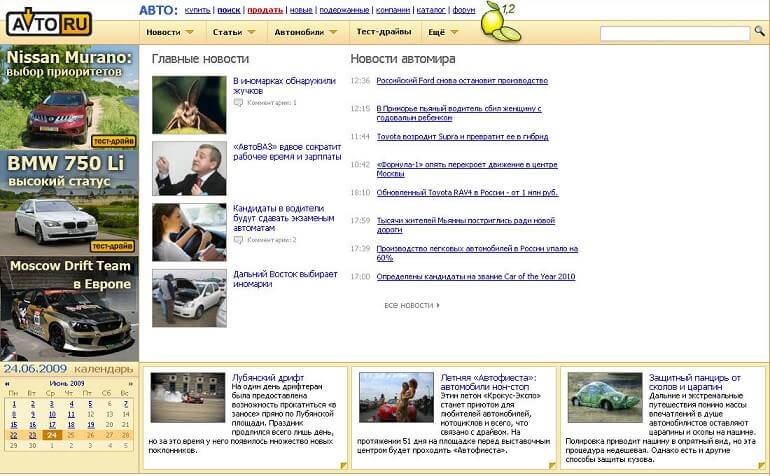Open Защитный панцирь от сколов article title
This screenshot has height=476, width=770.
tap(694, 382)
